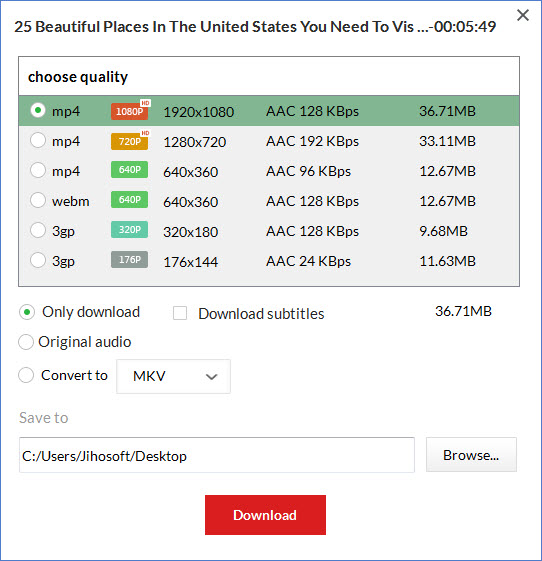Click the red 1080P HD quality badge
This screenshot has width=542, height=561.
click(x=130, y=111)
